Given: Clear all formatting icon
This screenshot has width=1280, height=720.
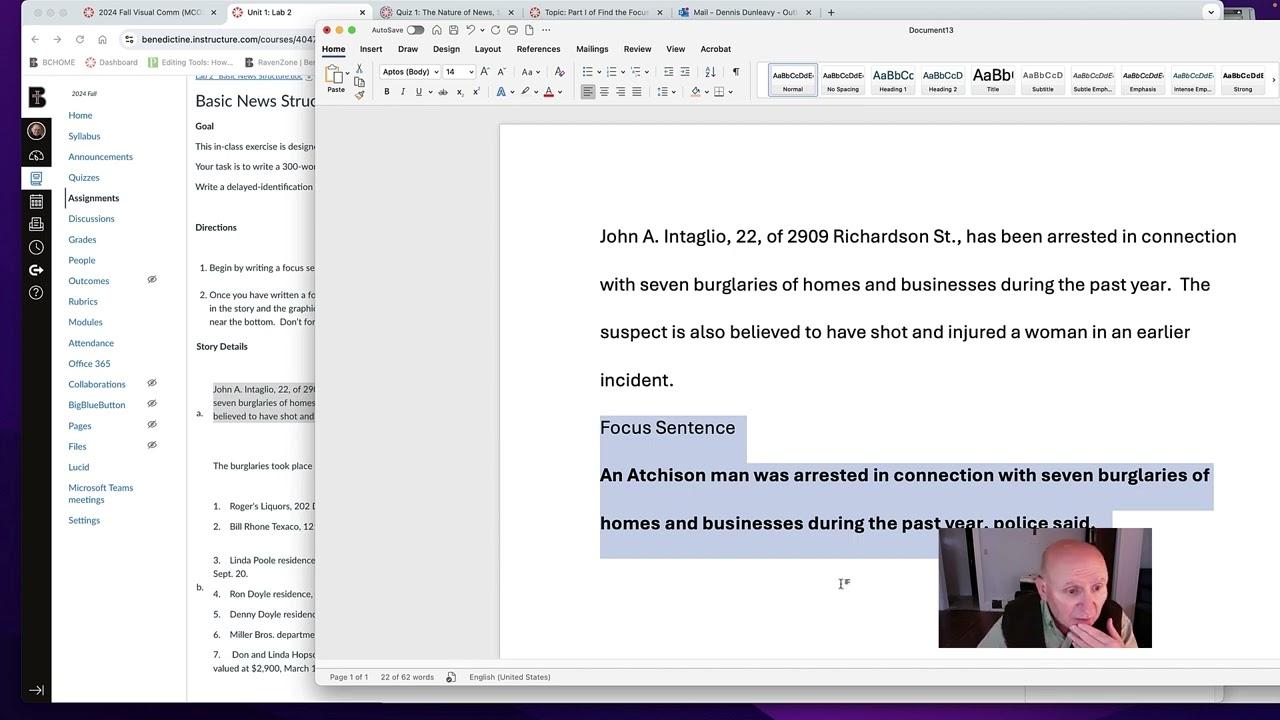Looking at the screenshot, I should point(559,72).
